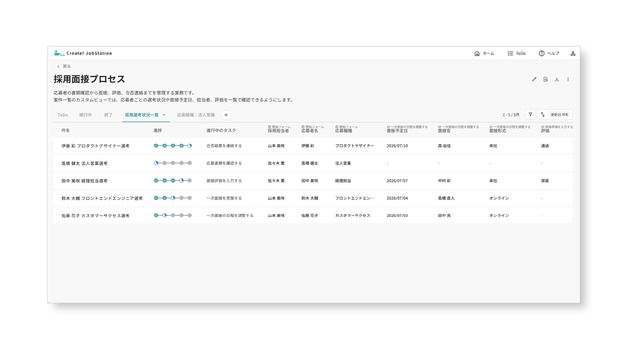This screenshot has height=360, width=640.
Task: Switch to the tab right of 進行中
Action: pos(108,115)
